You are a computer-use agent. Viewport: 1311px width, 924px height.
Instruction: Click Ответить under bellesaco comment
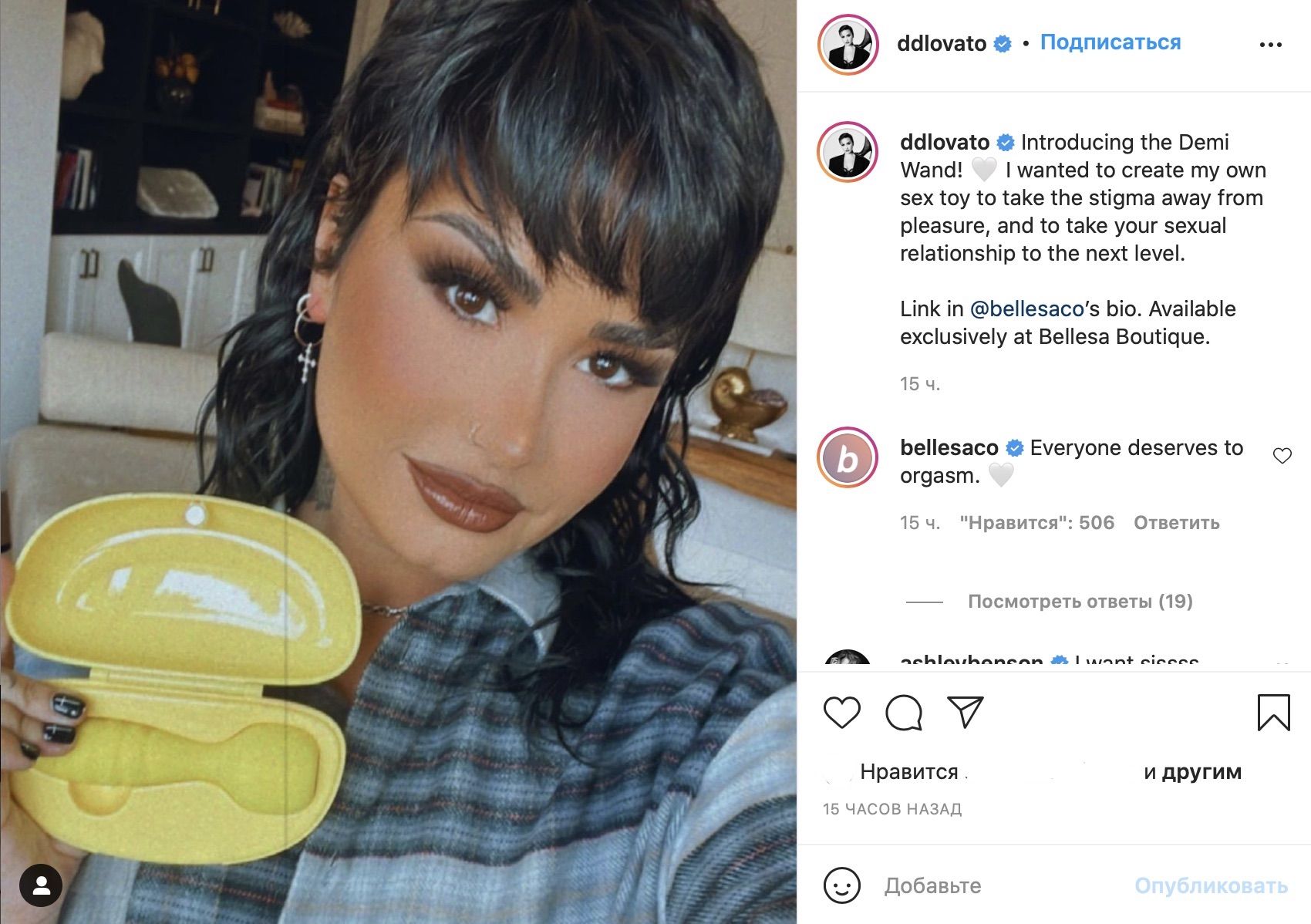click(1177, 523)
